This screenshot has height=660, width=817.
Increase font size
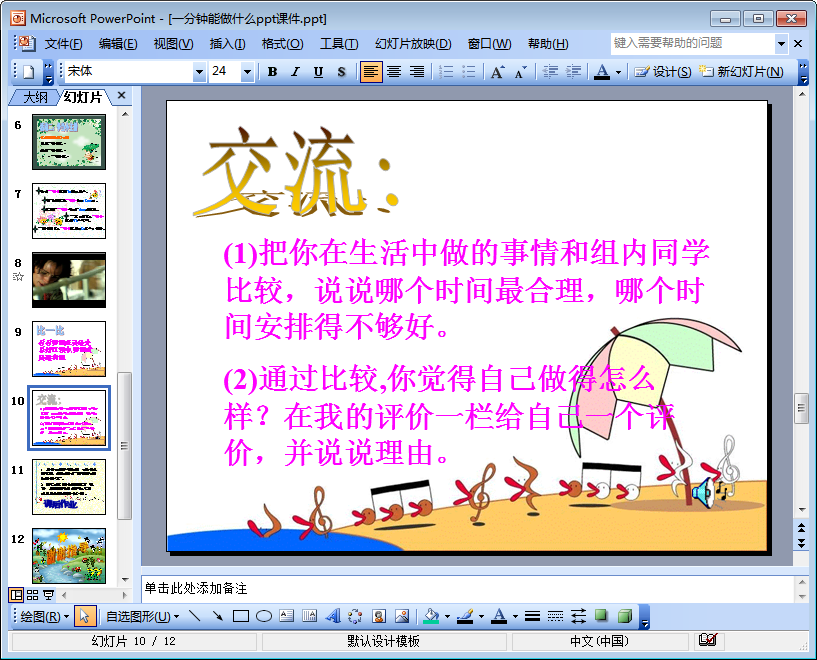point(498,72)
